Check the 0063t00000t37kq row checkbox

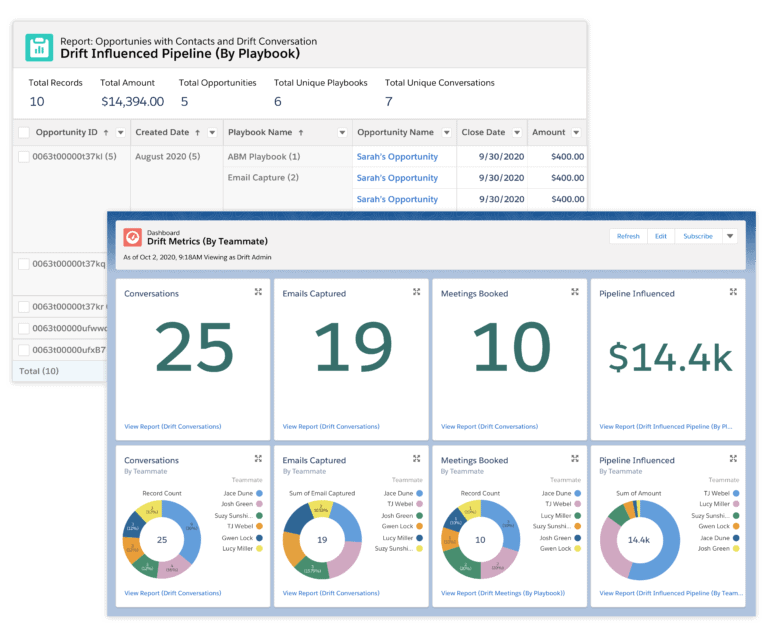click(24, 264)
